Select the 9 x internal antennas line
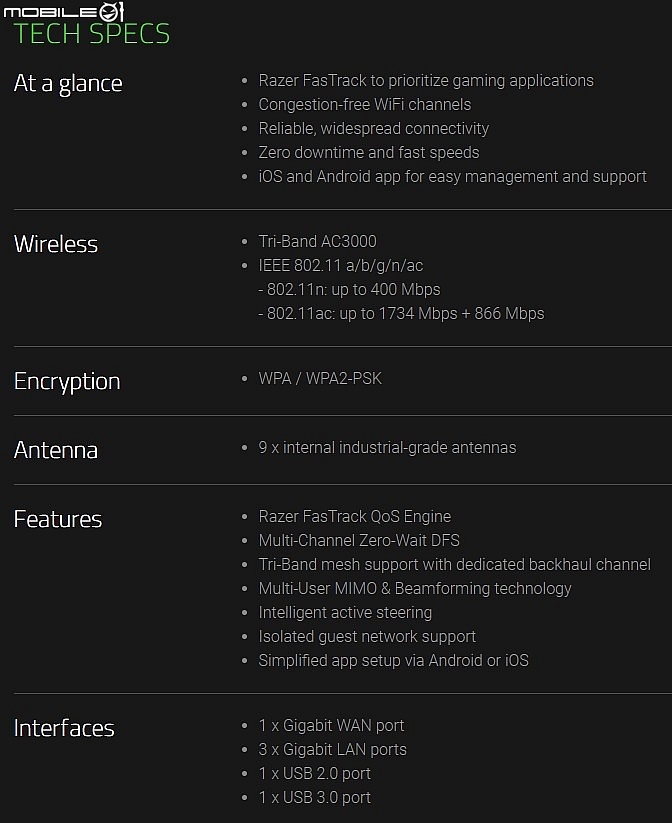This screenshot has width=672, height=823. tap(387, 447)
